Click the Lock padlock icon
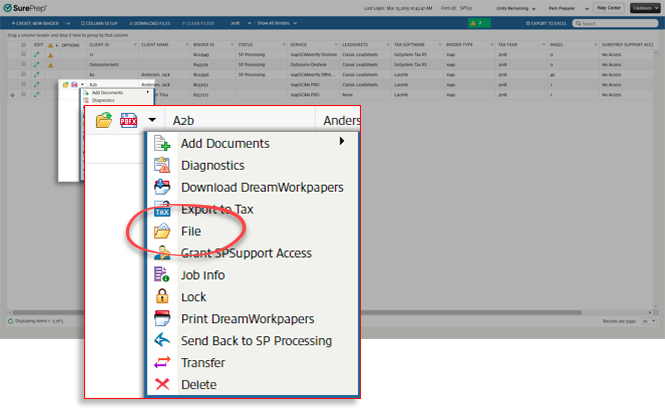The image size is (665, 413). [x=163, y=297]
